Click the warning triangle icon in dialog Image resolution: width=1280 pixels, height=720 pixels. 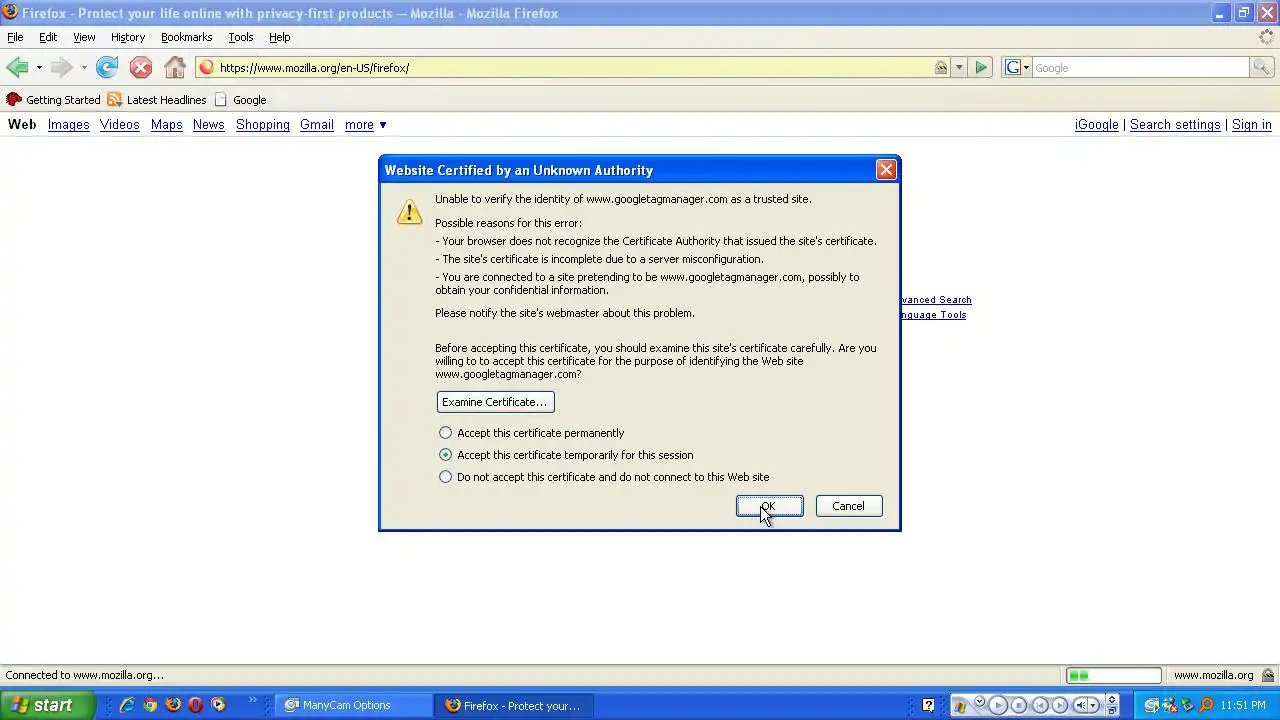(x=409, y=212)
